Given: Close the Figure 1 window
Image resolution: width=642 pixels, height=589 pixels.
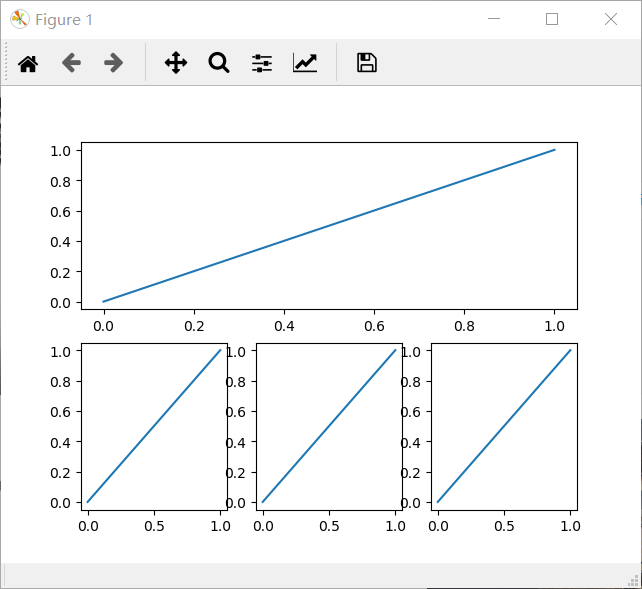Looking at the screenshot, I should 611,19.
